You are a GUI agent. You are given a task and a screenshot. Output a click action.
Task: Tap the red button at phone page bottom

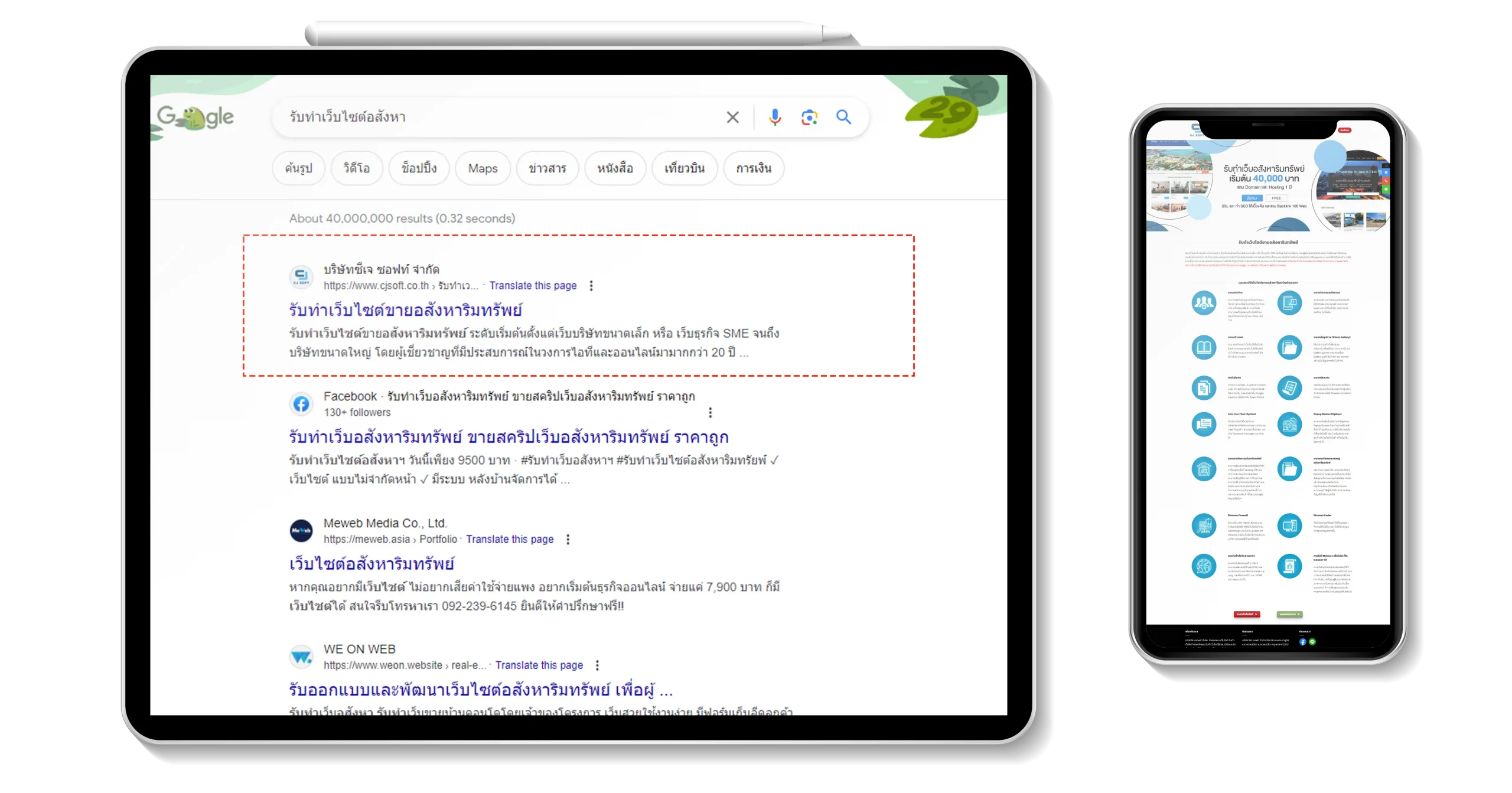pos(1247,615)
